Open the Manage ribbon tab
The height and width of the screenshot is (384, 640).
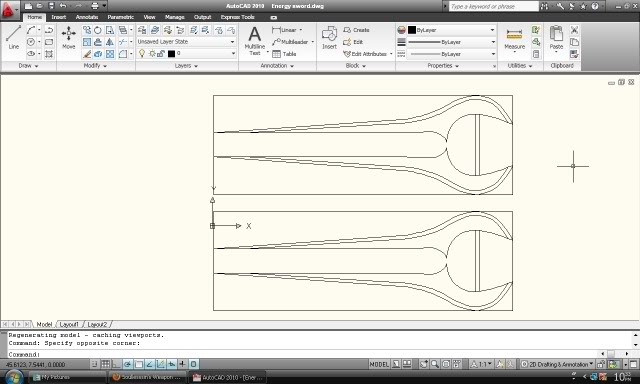point(175,17)
